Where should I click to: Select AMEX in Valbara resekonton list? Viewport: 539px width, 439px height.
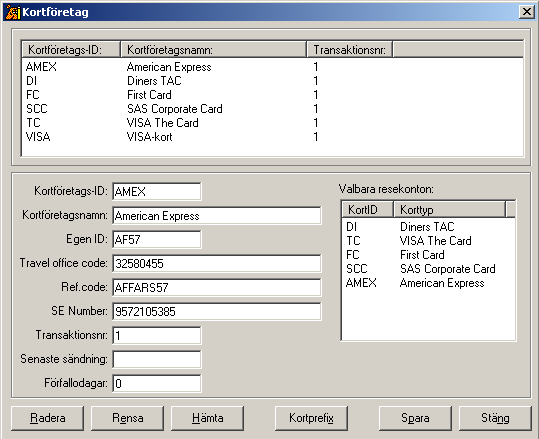click(x=361, y=283)
